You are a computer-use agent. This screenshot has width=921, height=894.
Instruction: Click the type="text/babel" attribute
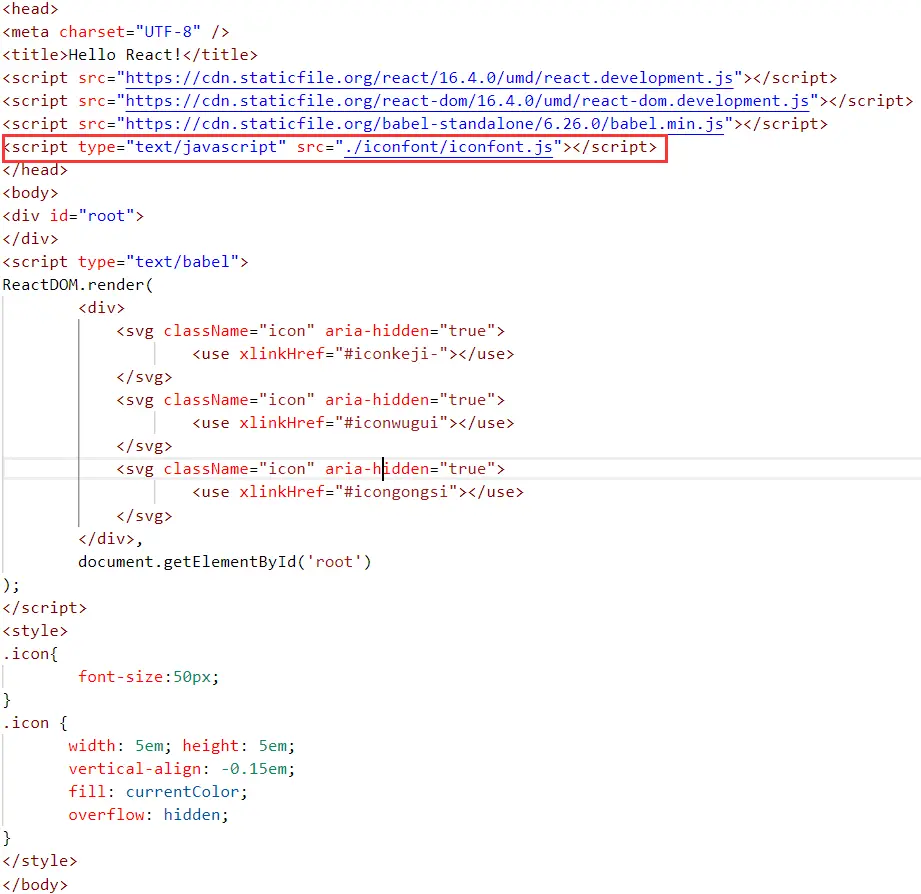[x=159, y=262]
